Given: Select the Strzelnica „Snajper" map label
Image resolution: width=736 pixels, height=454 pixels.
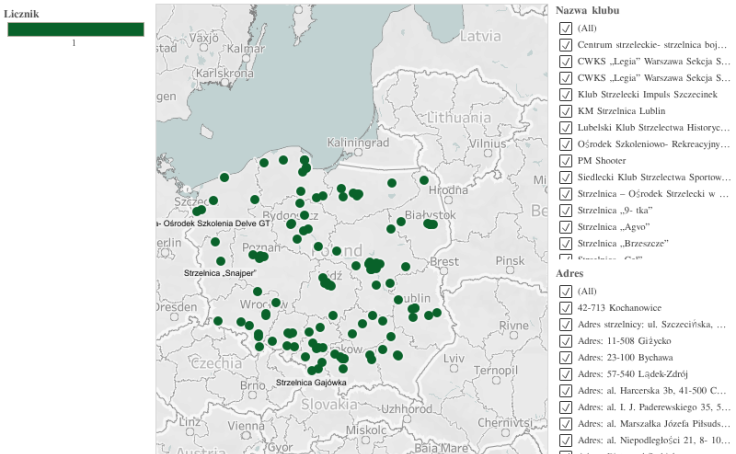Looking at the screenshot, I should coord(221,272).
